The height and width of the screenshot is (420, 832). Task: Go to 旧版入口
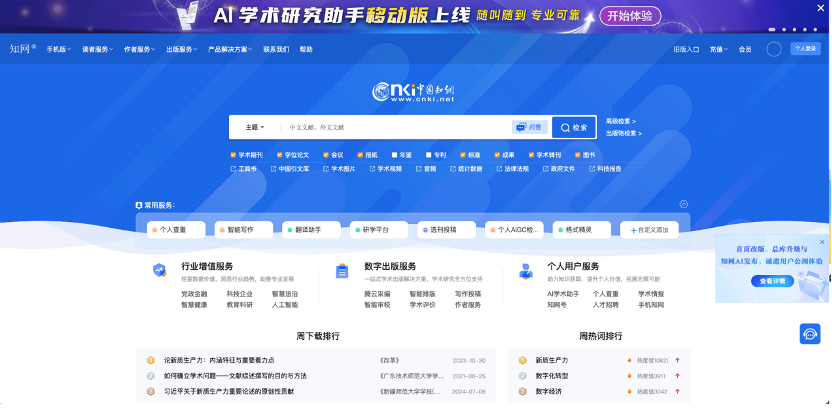tap(686, 49)
